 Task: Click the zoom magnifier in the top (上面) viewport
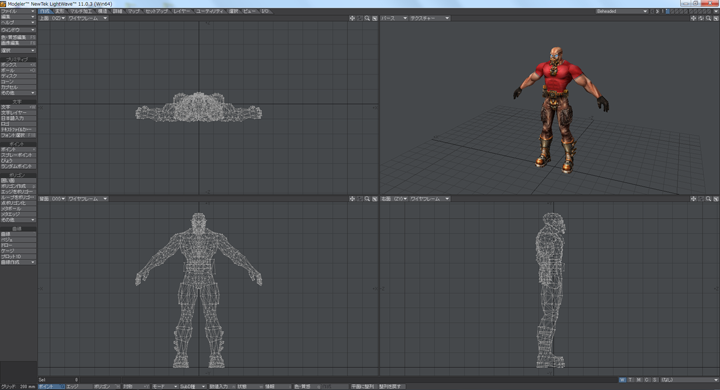coord(367,18)
